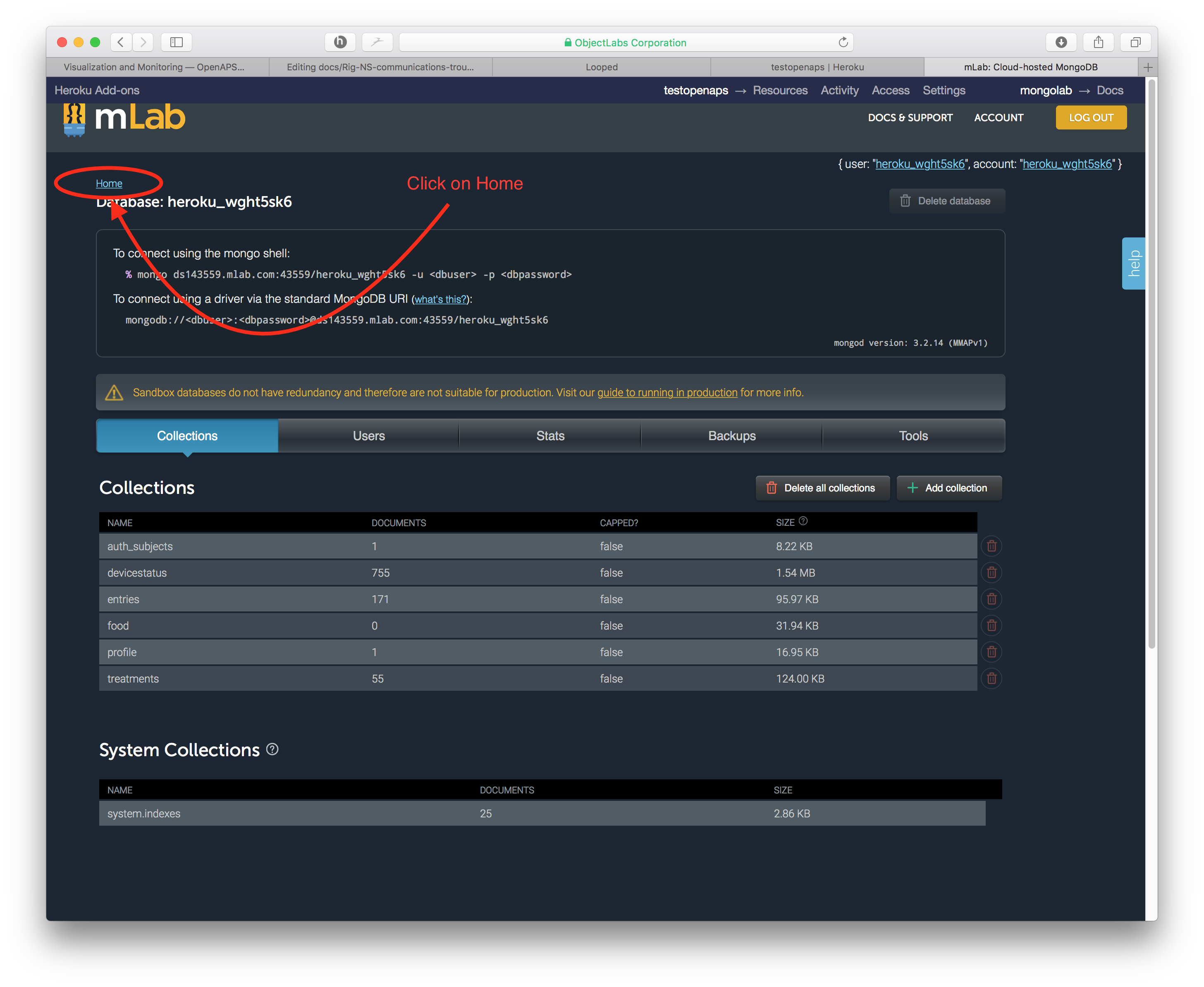Open the Stats tab
The height and width of the screenshot is (987, 1204).
pos(550,436)
